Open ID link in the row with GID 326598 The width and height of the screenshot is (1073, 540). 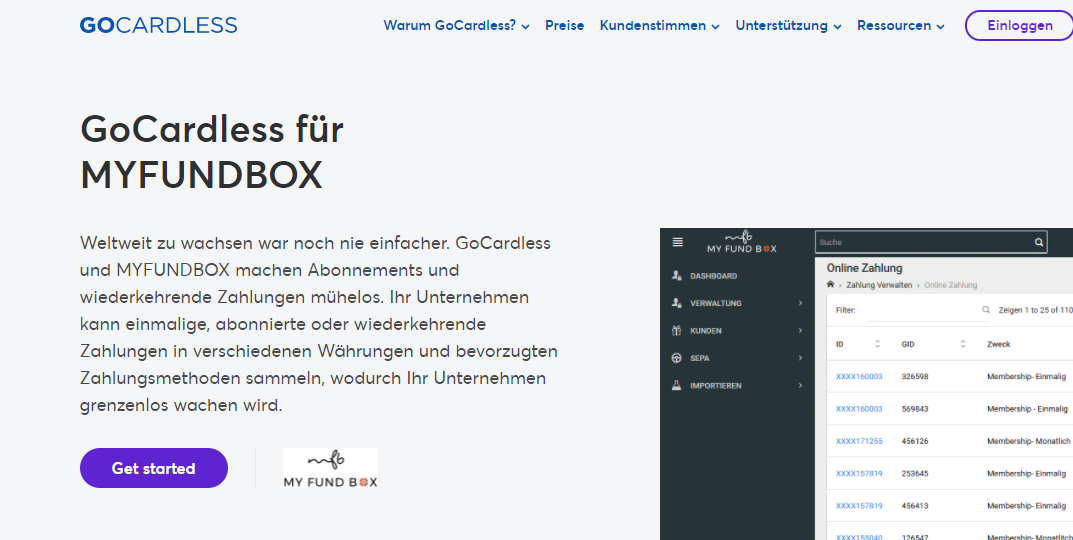pos(859,376)
